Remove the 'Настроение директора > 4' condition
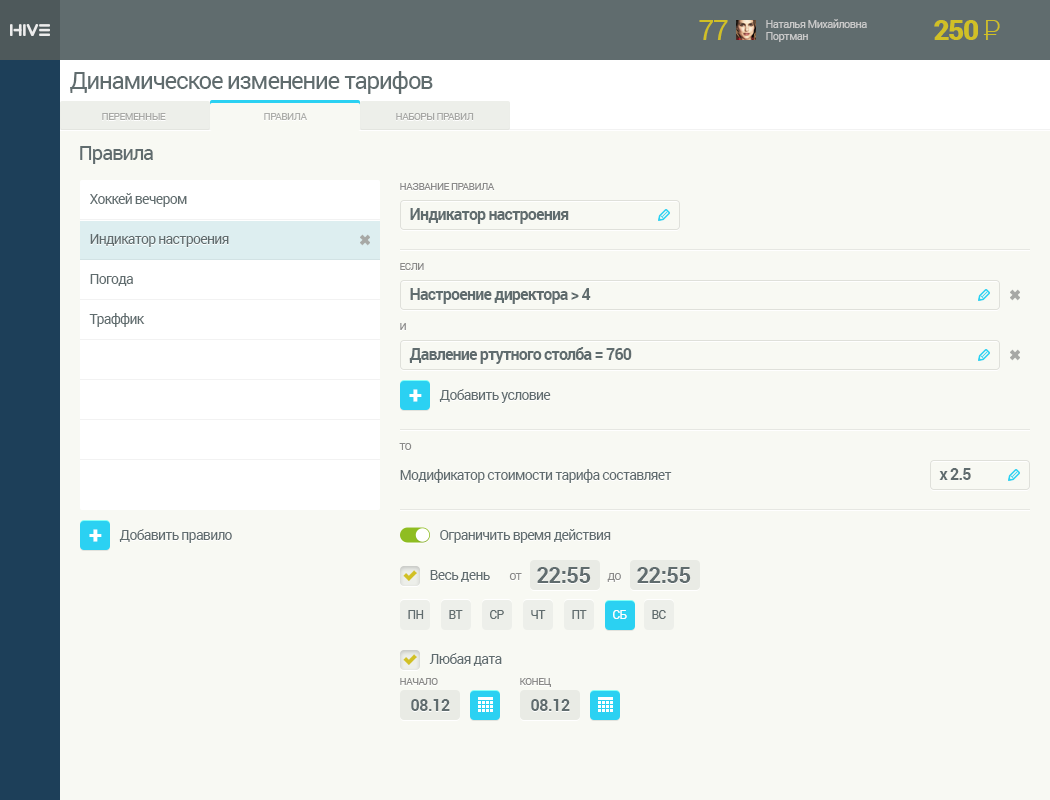This screenshot has height=800, width=1050. (x=1014, y=295)
